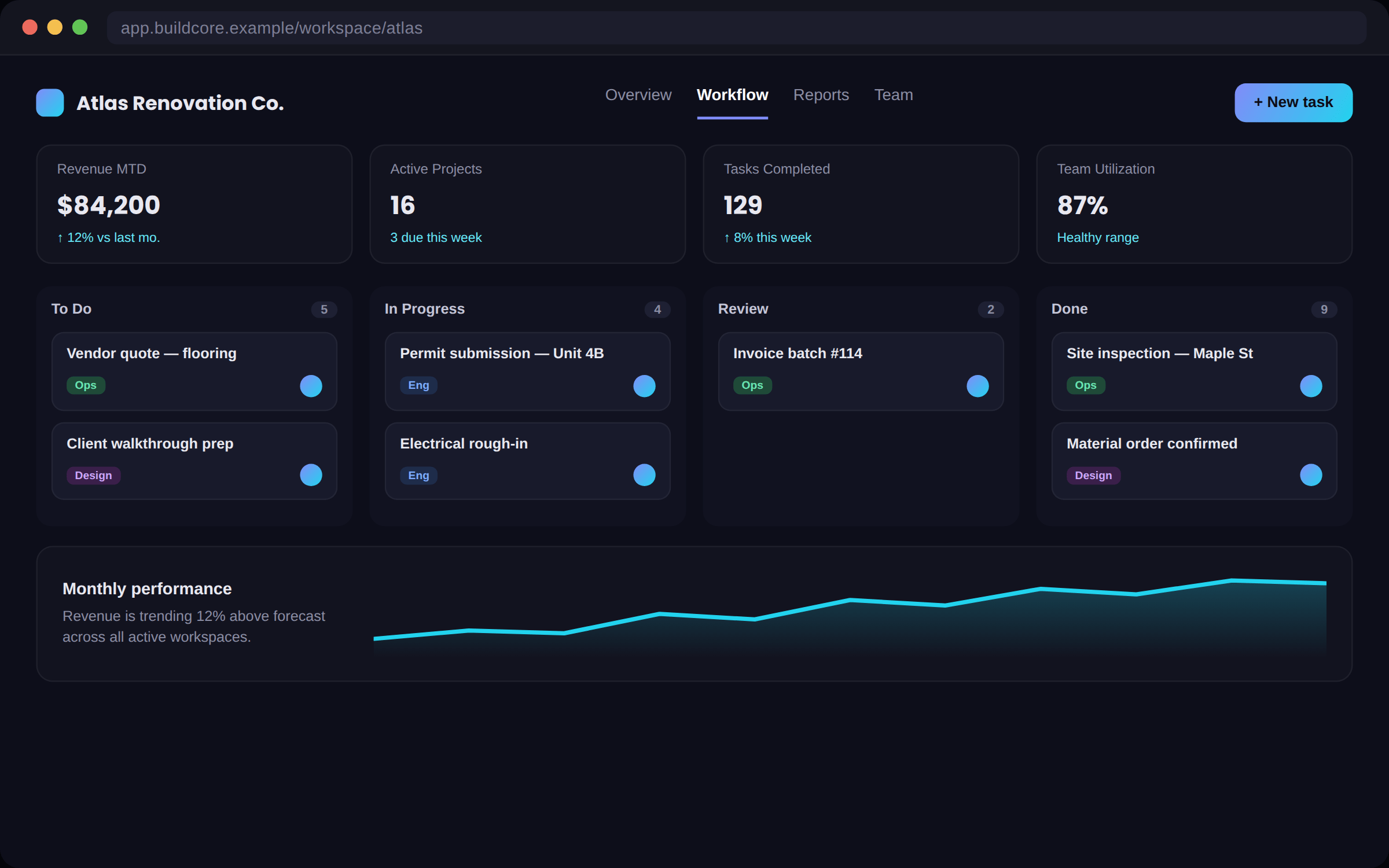Click avatar on Electrical rough-in card

coord(644,475)
